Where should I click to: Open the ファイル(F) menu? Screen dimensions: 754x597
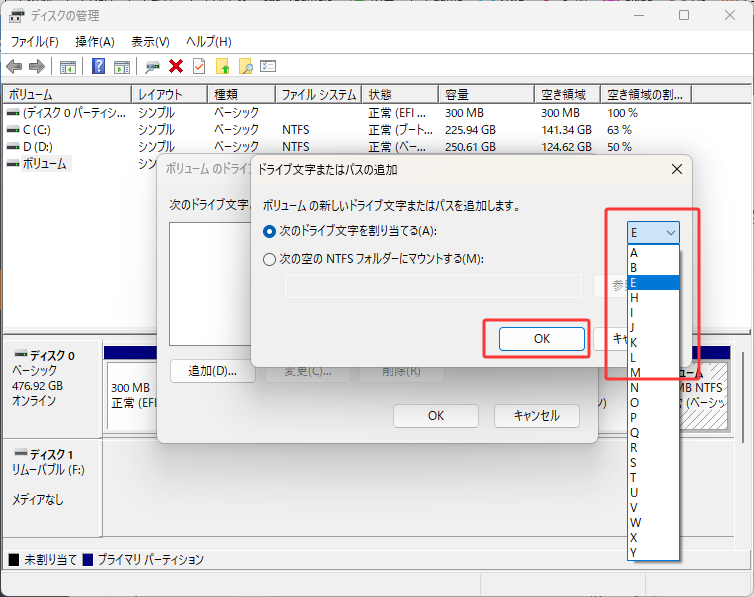pyautogui.click(x=35, y=42)
